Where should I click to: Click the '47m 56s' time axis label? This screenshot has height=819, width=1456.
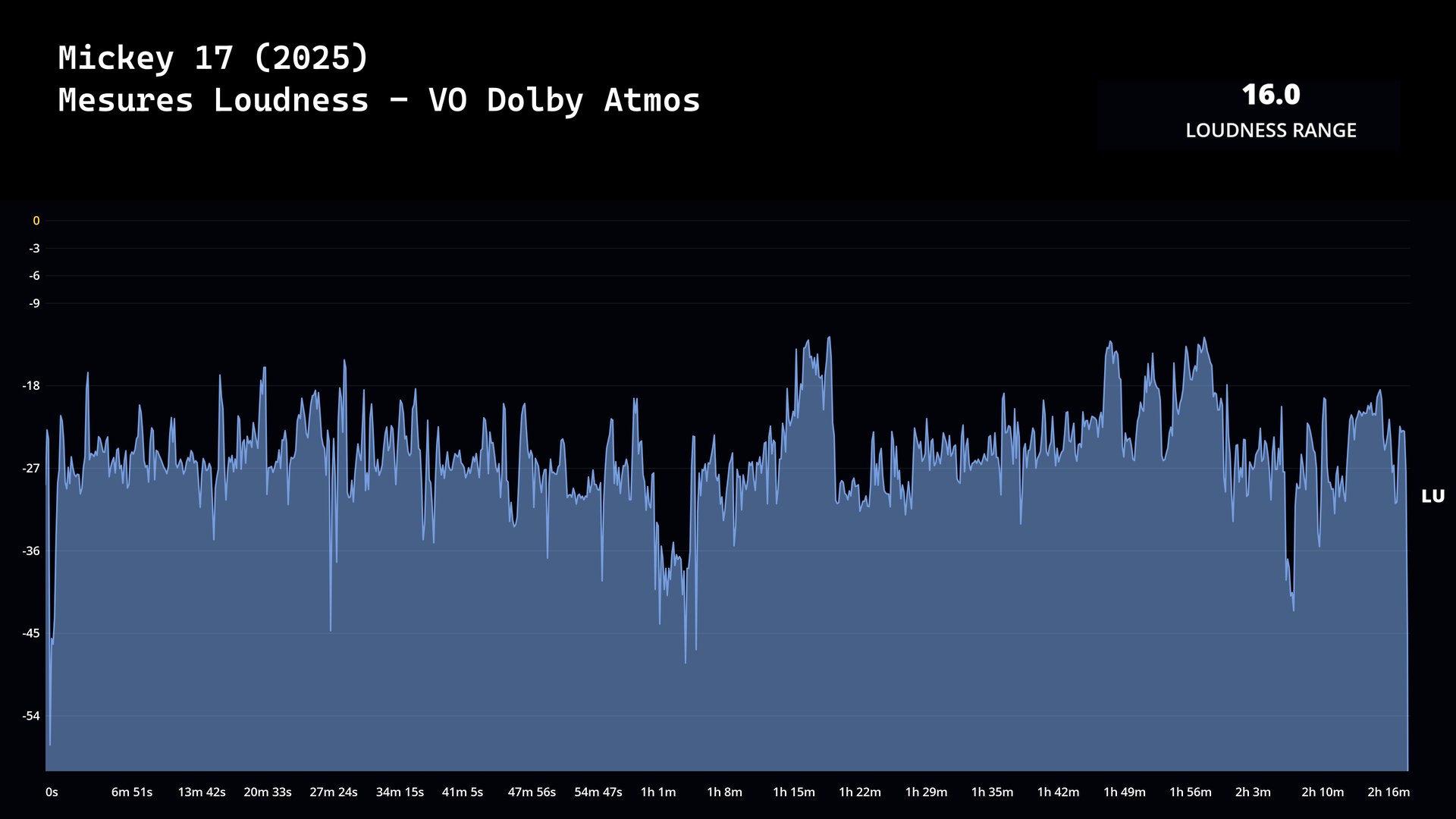pyautogui.click(x=532, y=792)
